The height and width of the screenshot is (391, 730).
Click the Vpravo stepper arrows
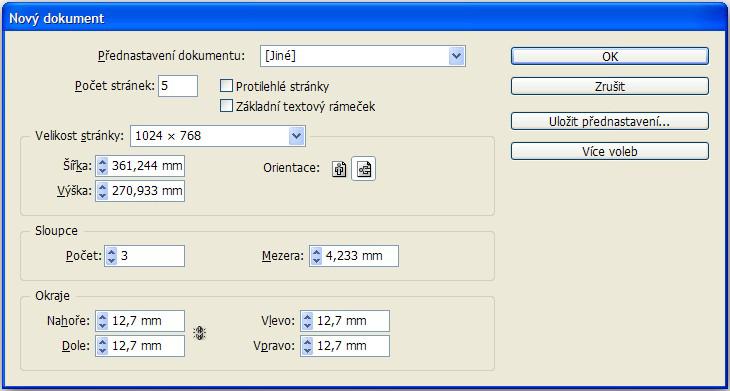(x=307, y=346)
